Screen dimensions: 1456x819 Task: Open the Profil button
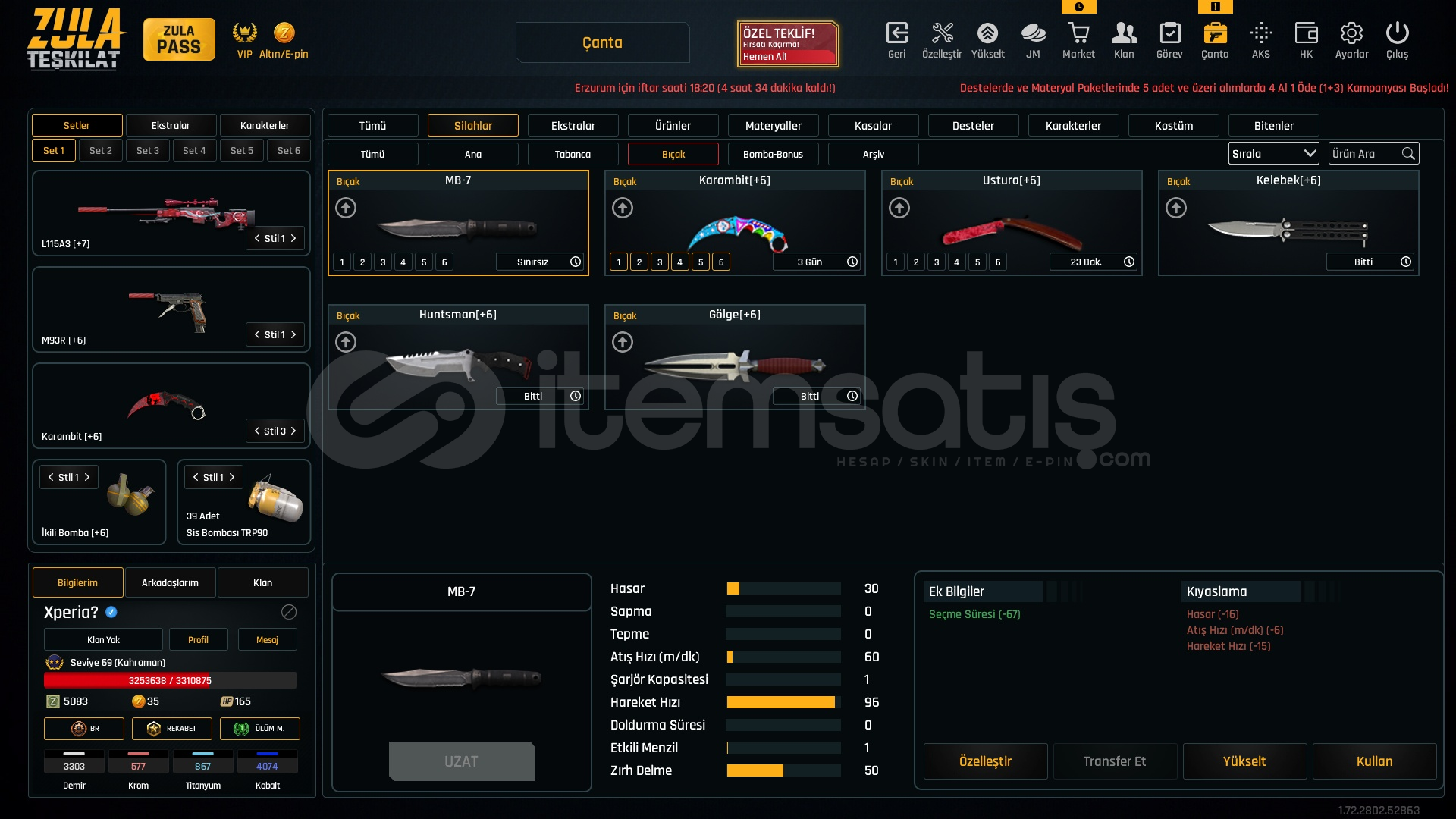coord(198,639)
